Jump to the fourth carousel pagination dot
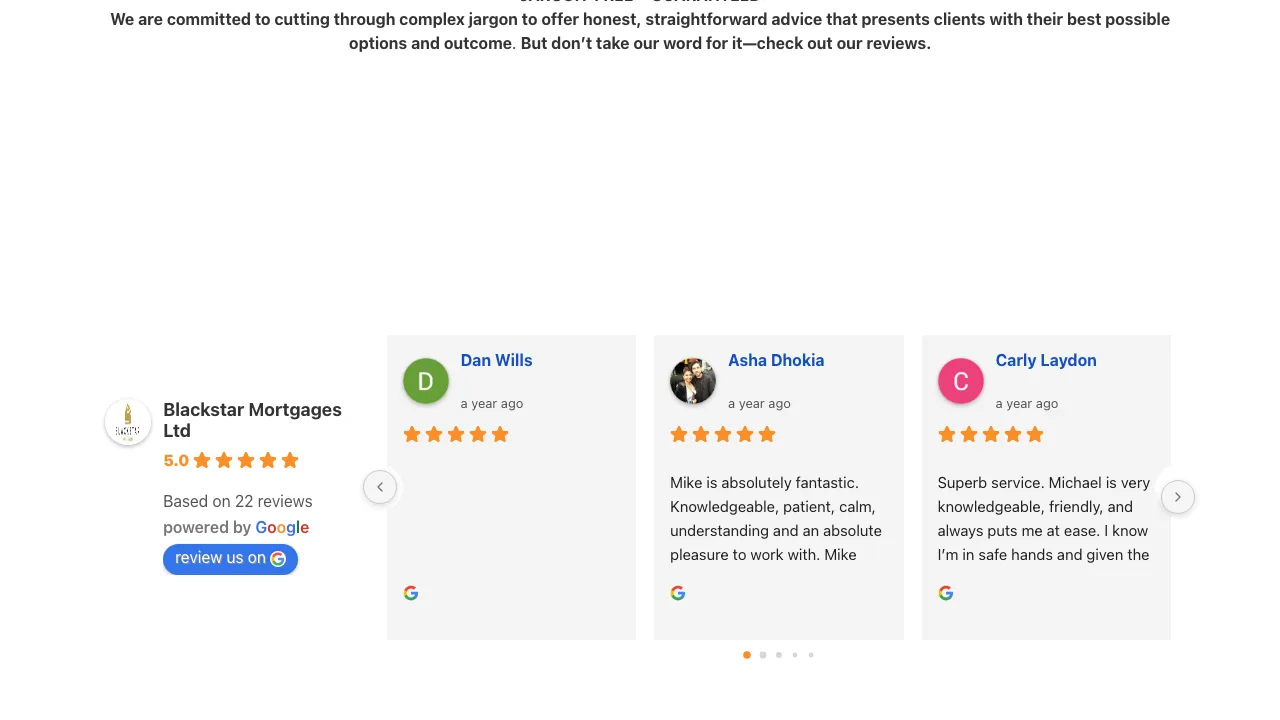 pyautogui.click(x=795, y=655)
